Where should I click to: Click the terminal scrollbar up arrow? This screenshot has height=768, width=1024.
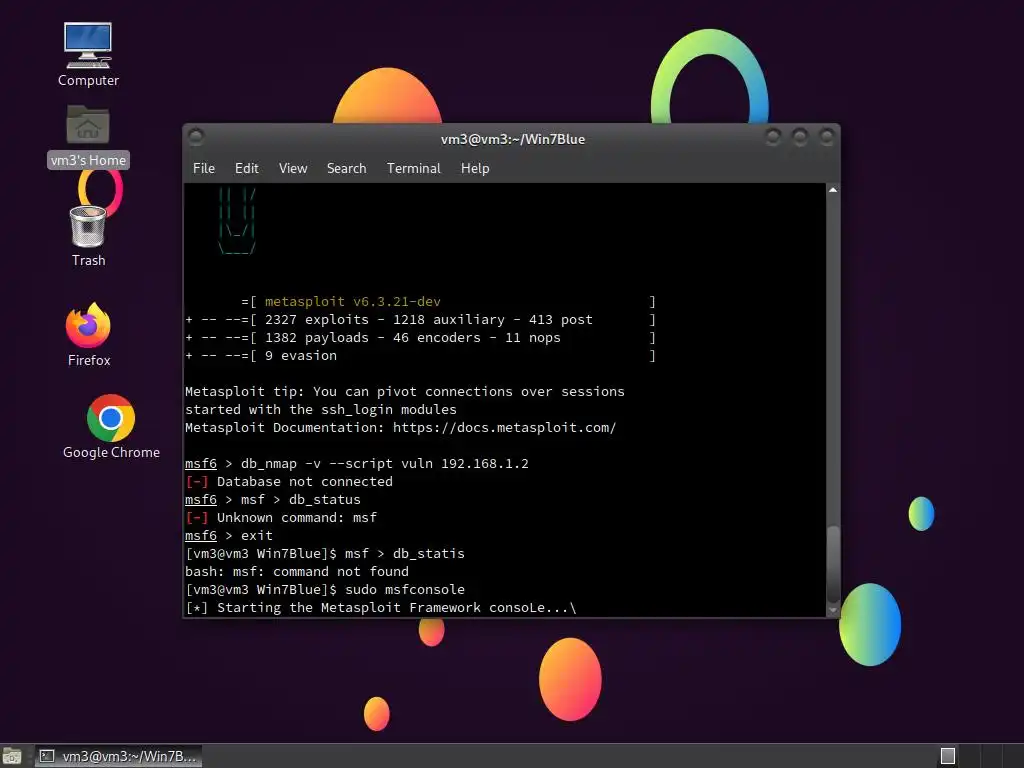pos(833,190)
